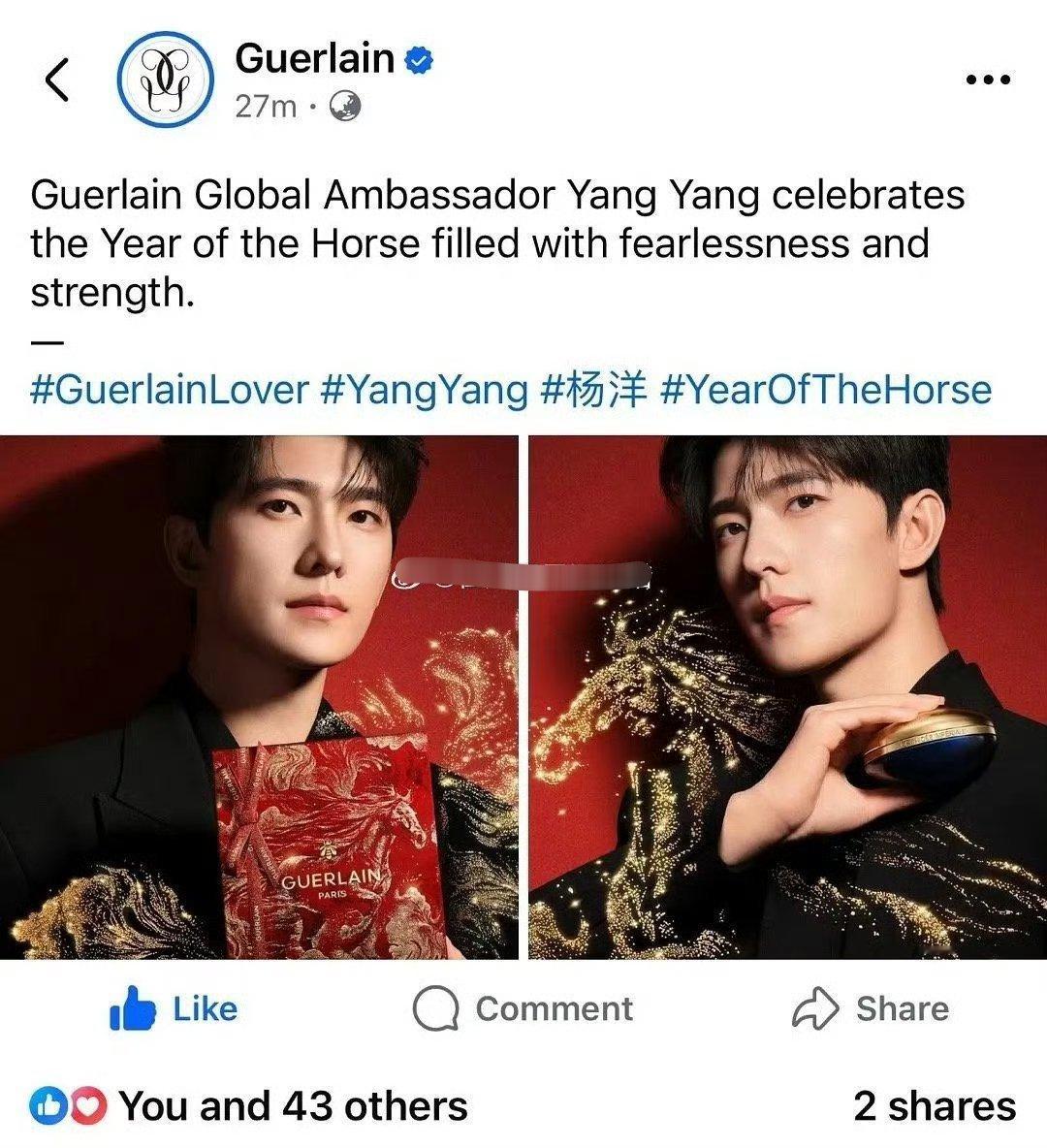
Task: Tap the public globe audience icon
Action: point(345,107)
